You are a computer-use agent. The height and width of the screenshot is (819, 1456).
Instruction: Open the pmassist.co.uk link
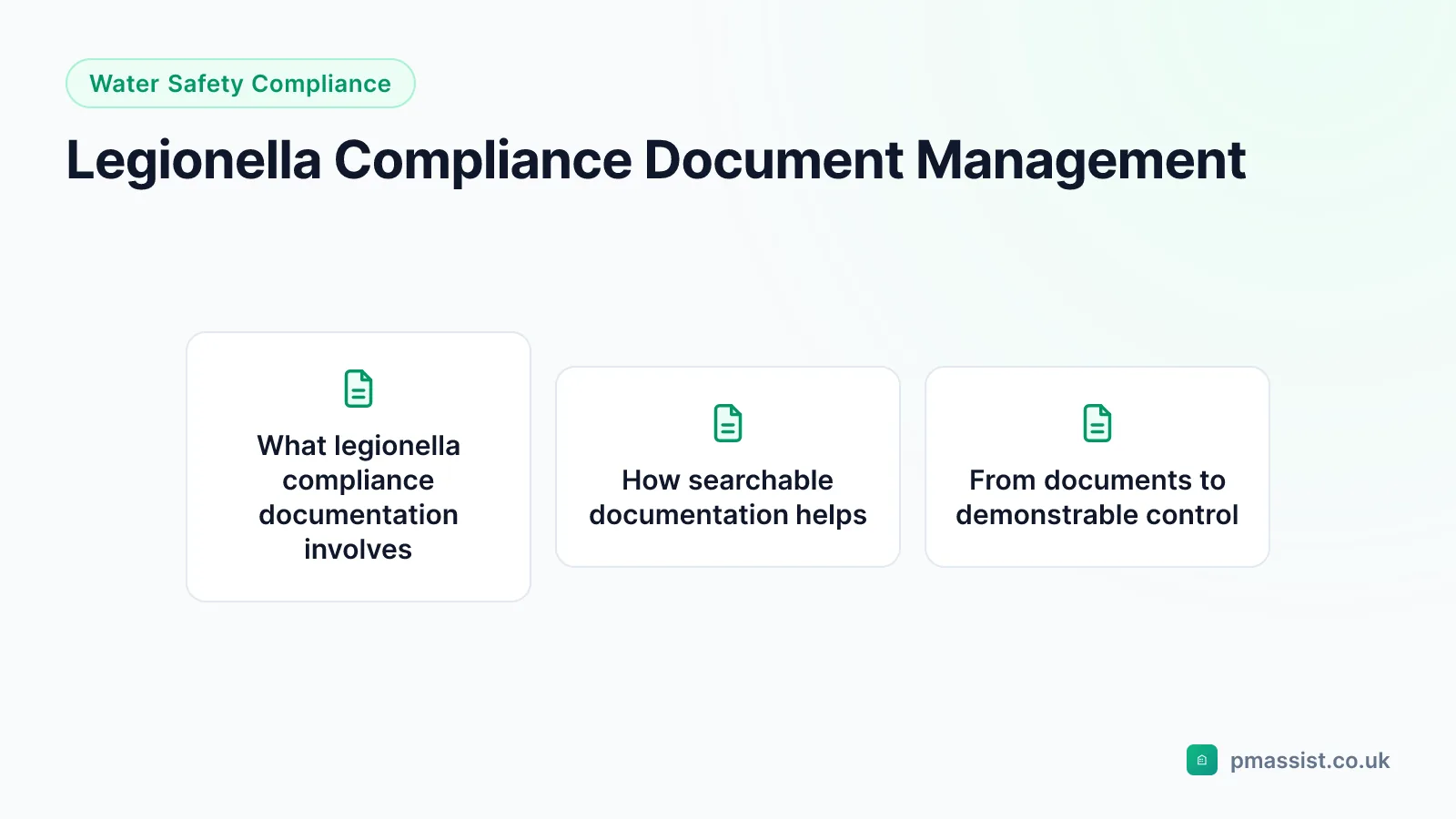click(x=1309, y=761)
